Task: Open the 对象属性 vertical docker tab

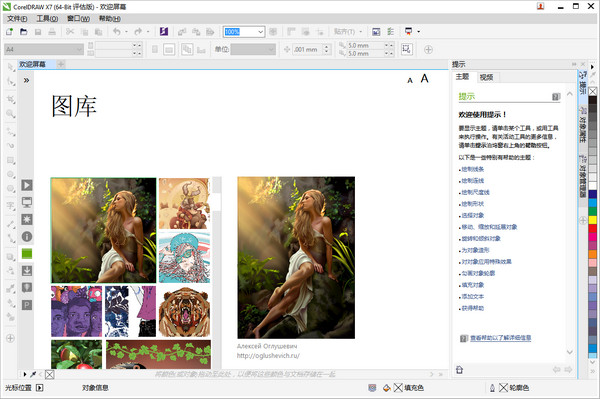Action: 582,125
